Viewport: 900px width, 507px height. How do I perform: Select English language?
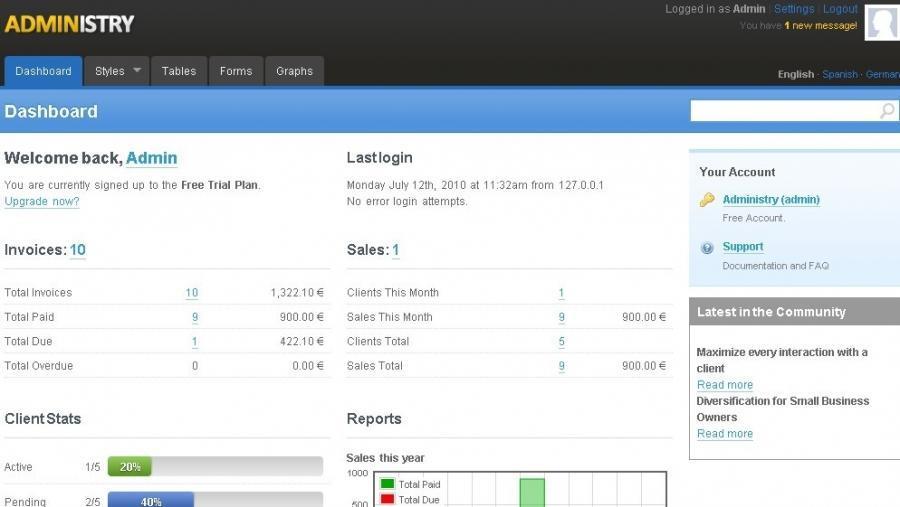coord(796,75)
